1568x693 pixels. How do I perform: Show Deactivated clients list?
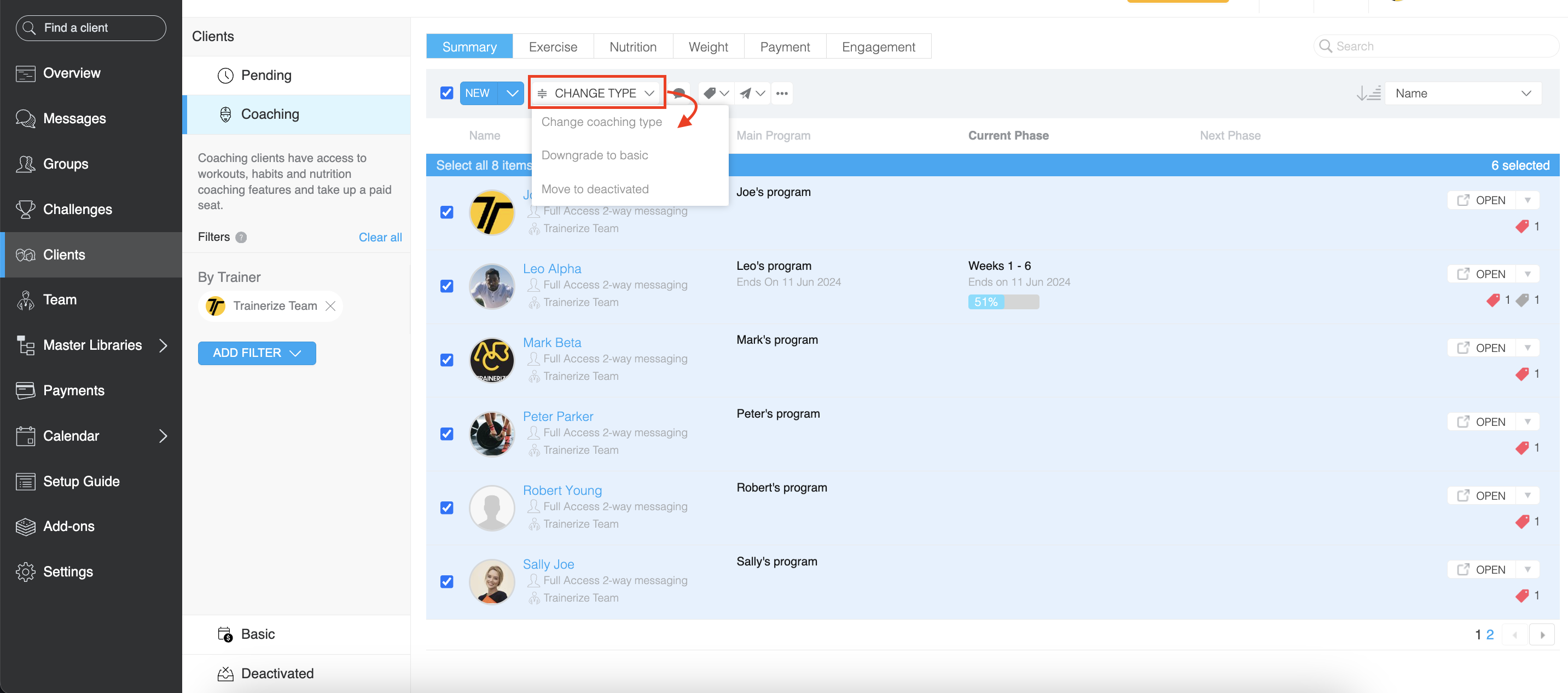coord(297,673)
